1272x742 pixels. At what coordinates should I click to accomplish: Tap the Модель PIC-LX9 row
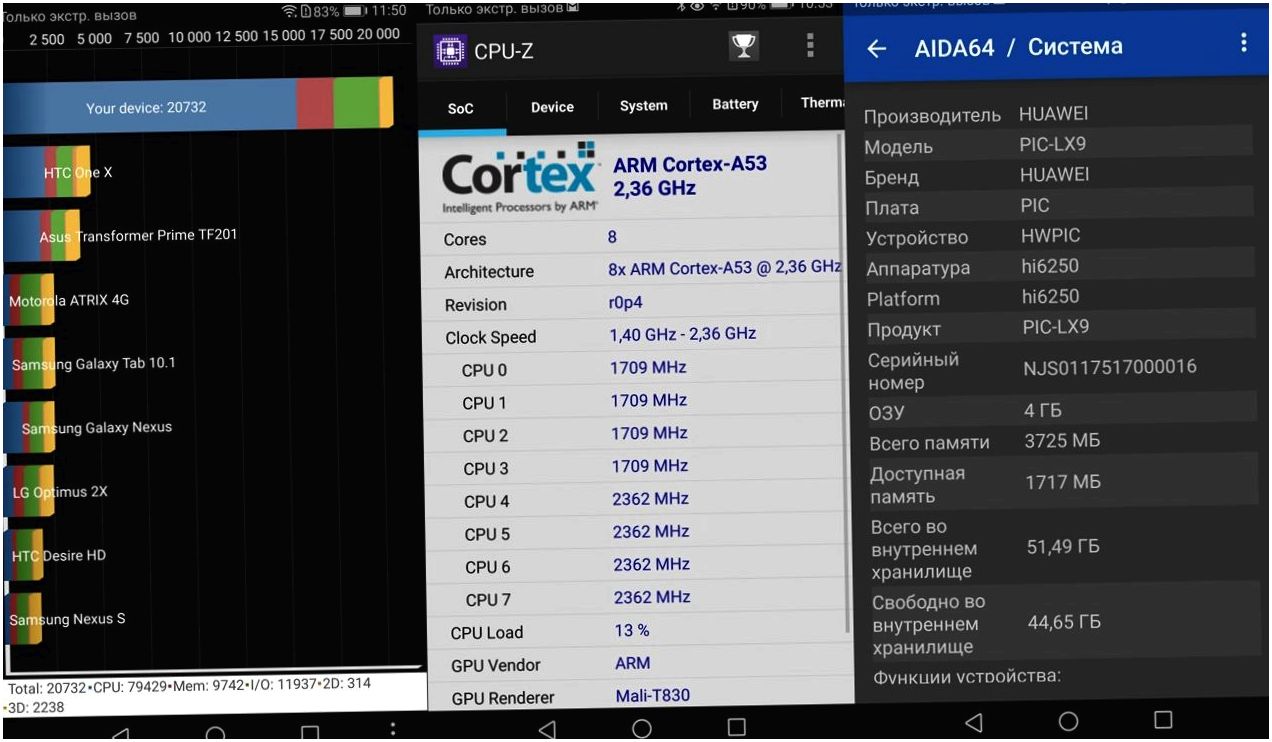pos(1058,145)
